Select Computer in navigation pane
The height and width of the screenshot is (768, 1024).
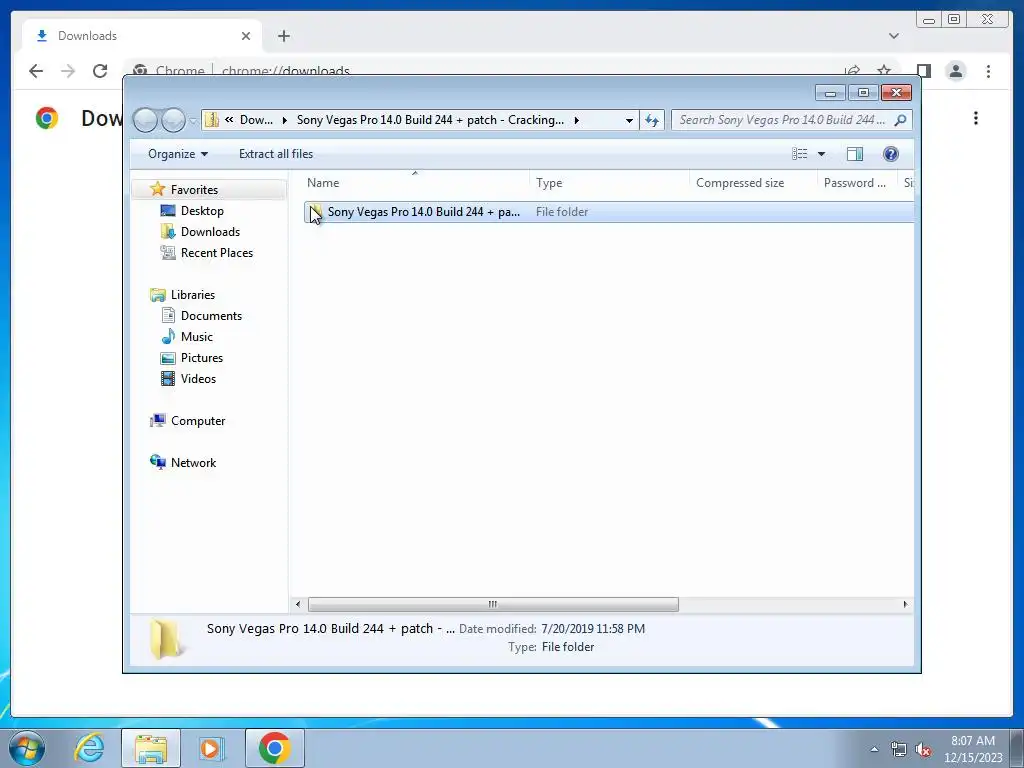coord(198,421)
